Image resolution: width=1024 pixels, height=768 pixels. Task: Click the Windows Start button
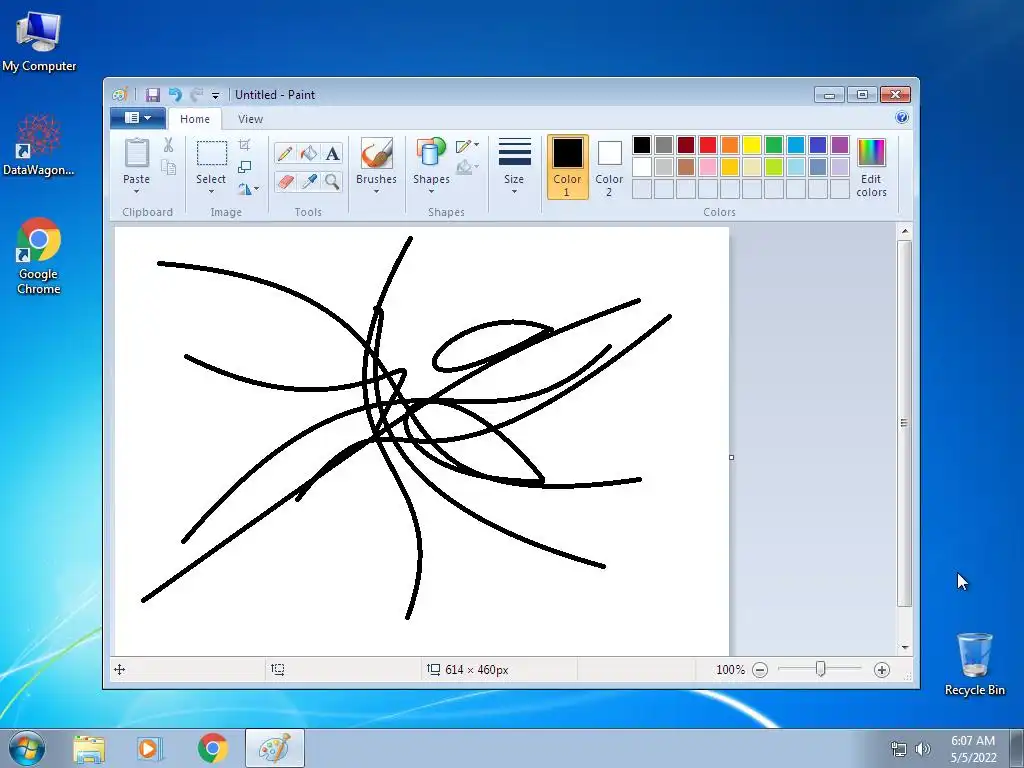point(26,748)
